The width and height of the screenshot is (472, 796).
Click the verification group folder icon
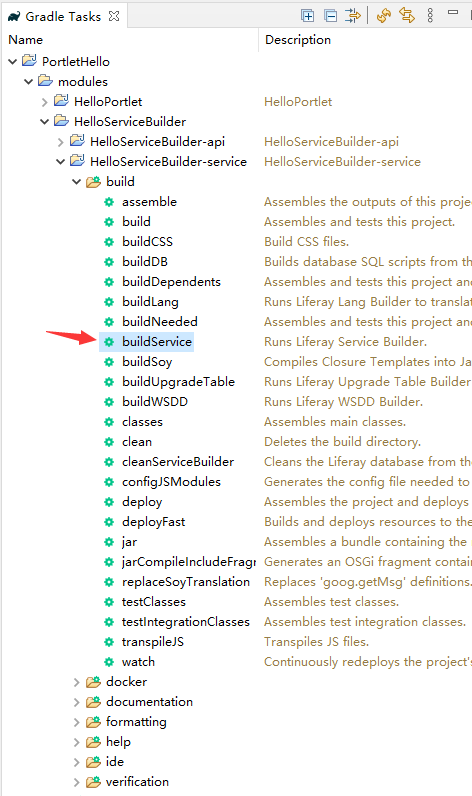tap(93, 782)
